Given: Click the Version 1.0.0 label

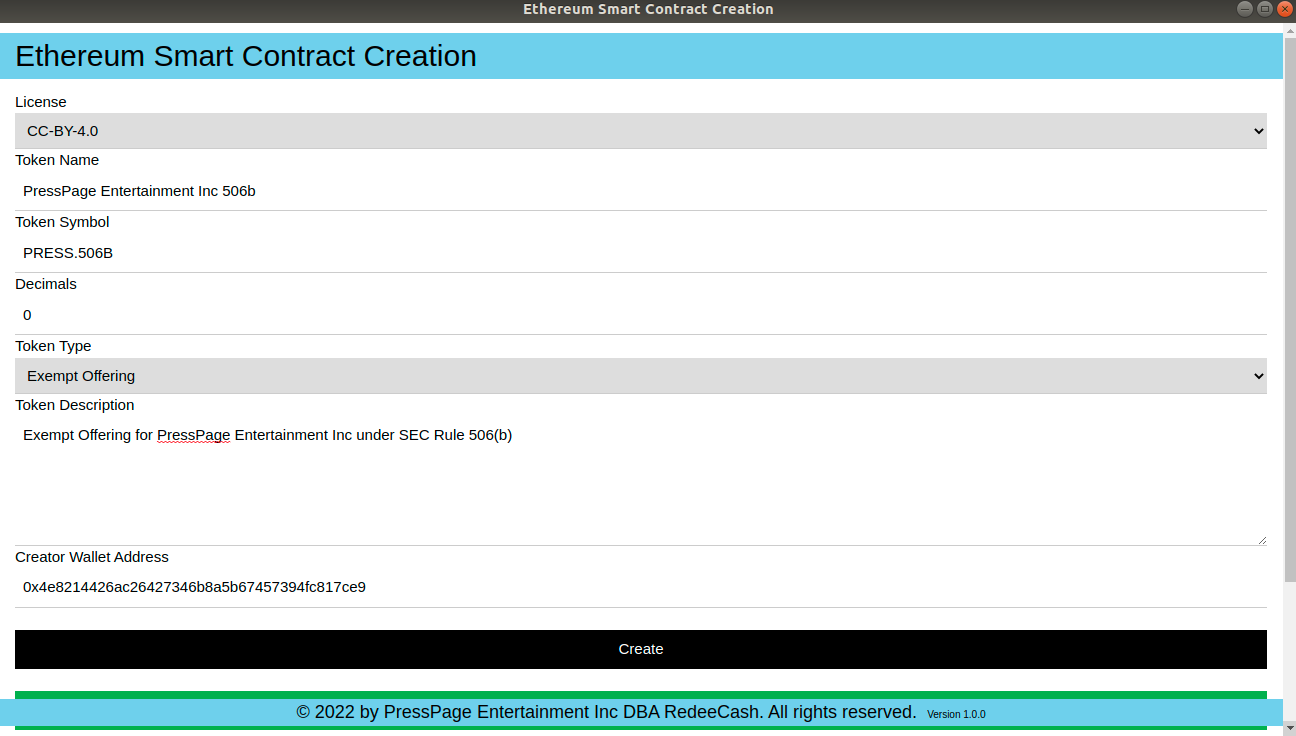Looking at the screenshot, I should (x=955, y=714).
